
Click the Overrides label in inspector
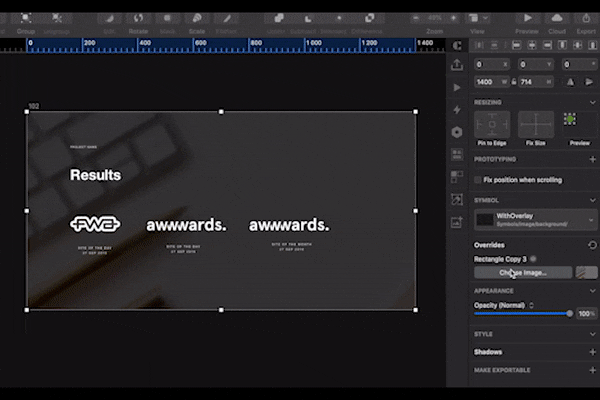click(x=489, y=245)
